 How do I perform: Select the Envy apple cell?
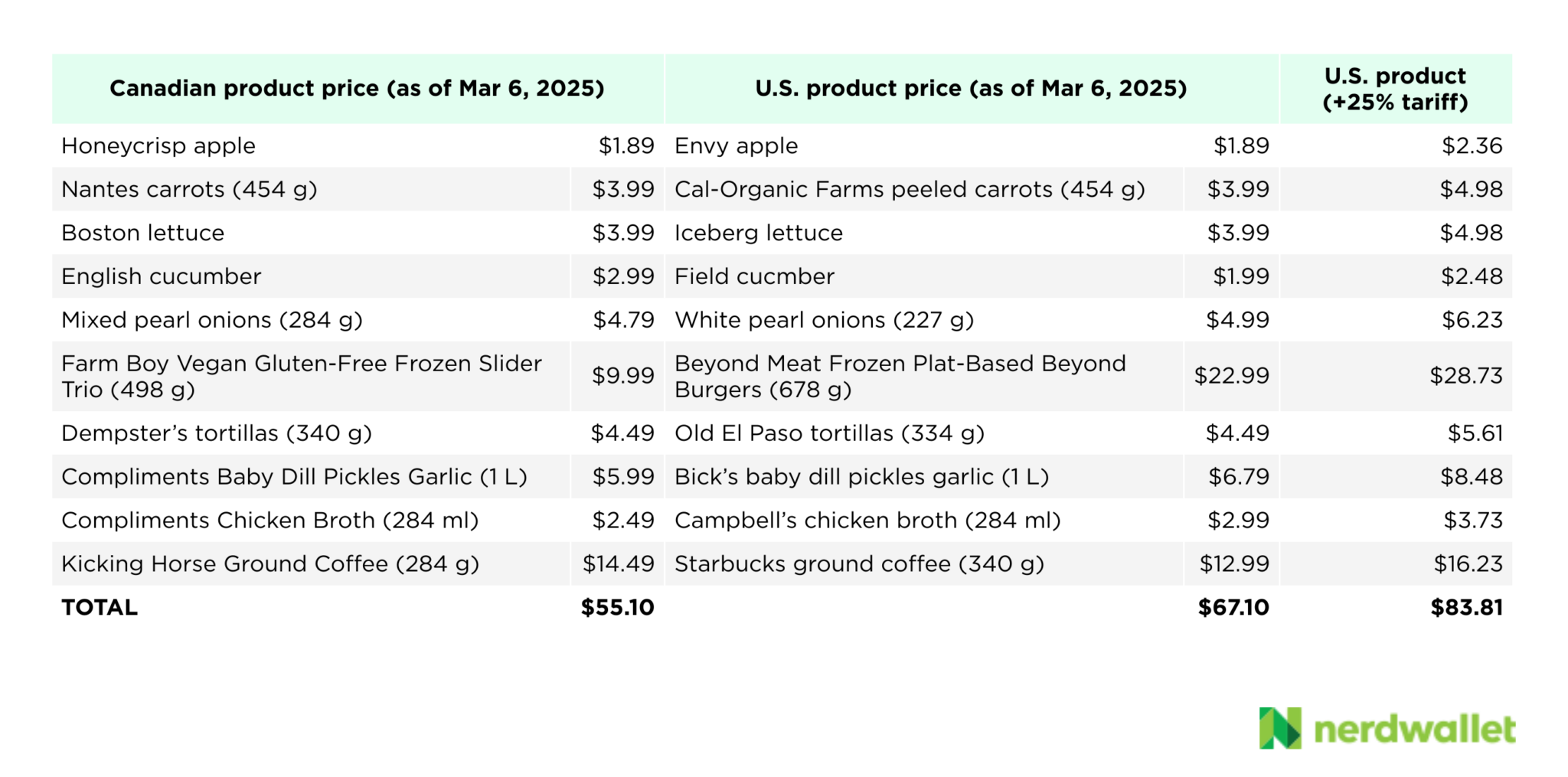point(736,145)
